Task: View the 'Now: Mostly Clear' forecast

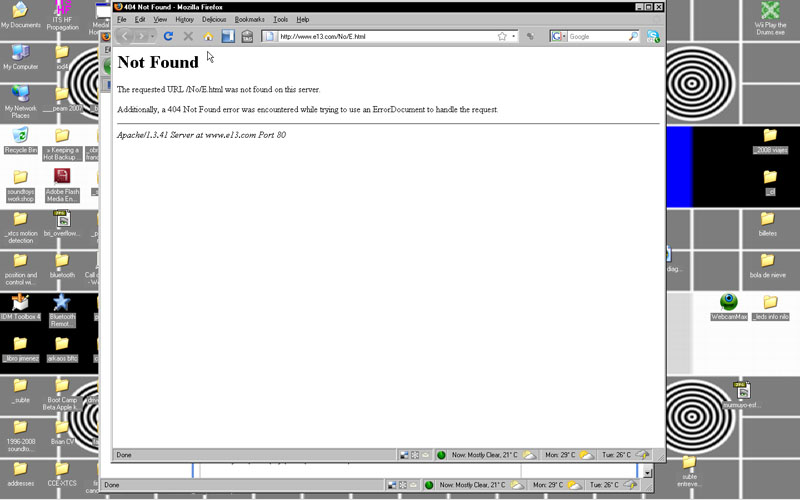Action: [x=484, y=455]
